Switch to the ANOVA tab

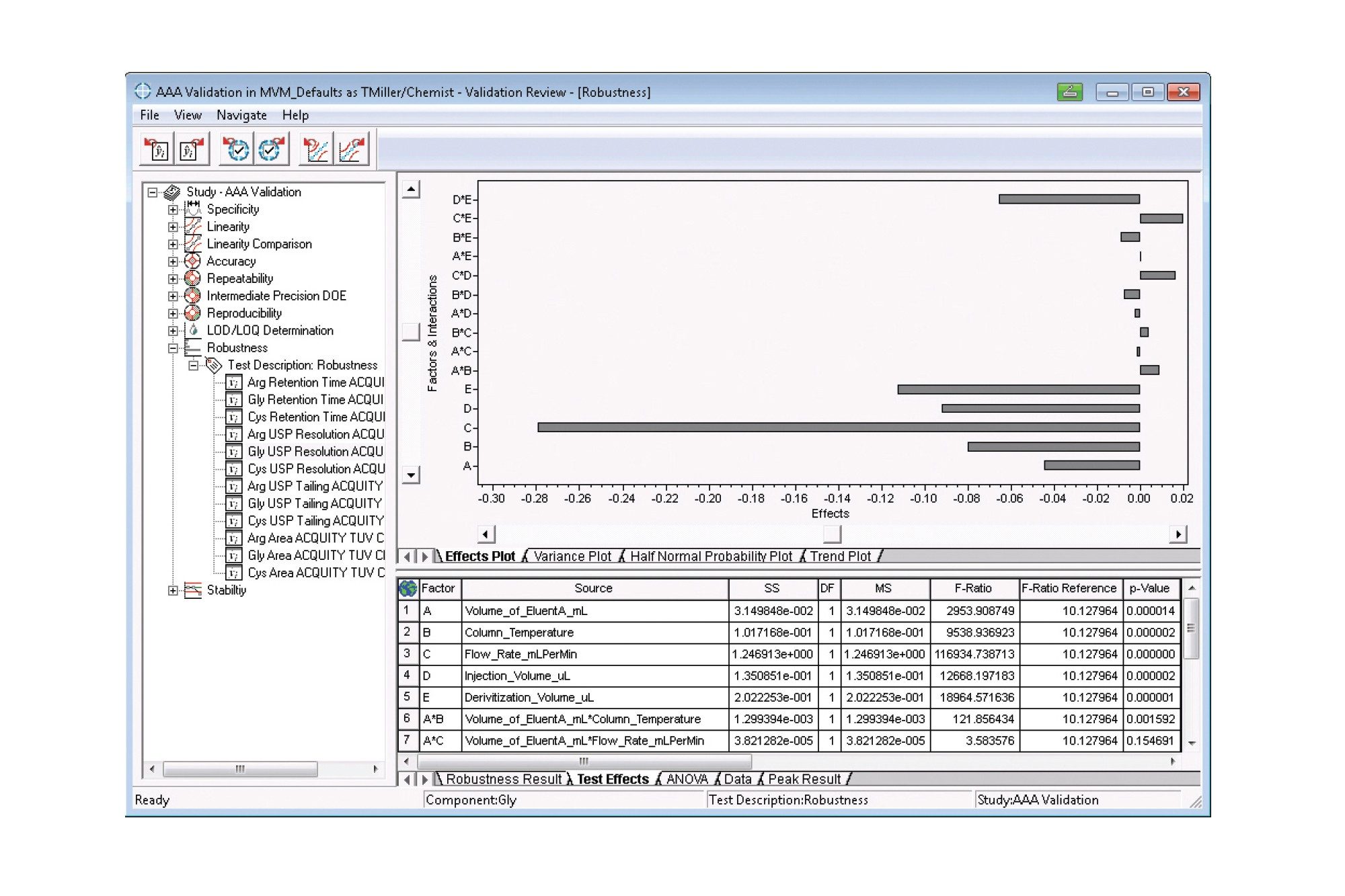pyautogui.click(x=687, y=779)
